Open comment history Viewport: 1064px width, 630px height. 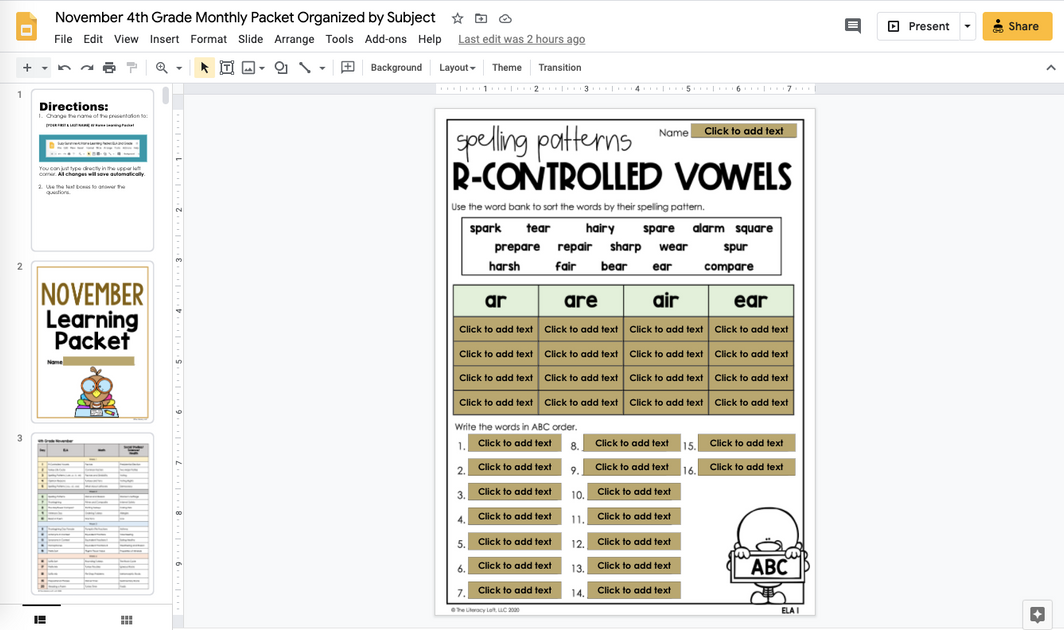pos(852,26)
